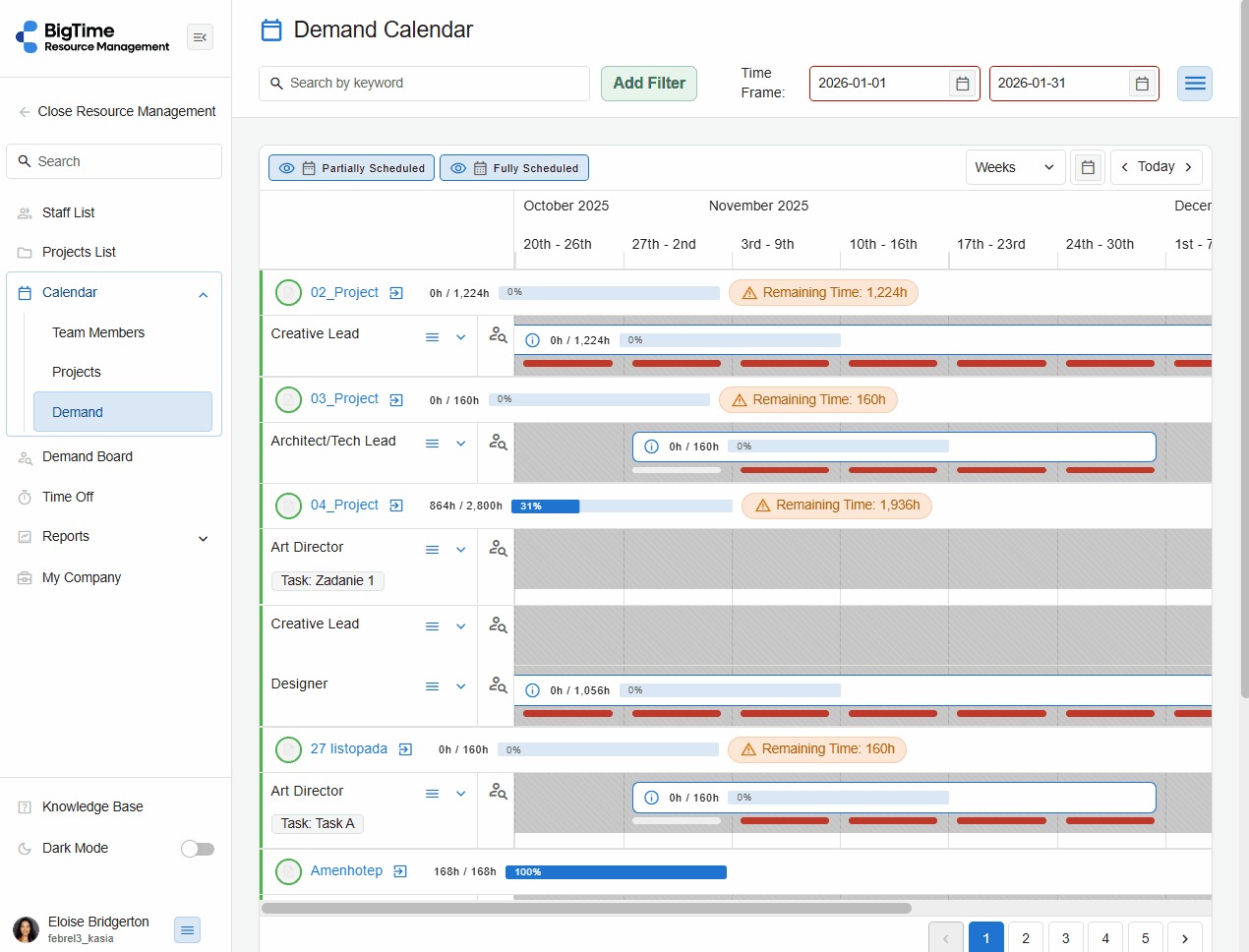Open the hamburger menu for Designer row
The width and height of the screenshot is (1249, 952).
[432, 686]
